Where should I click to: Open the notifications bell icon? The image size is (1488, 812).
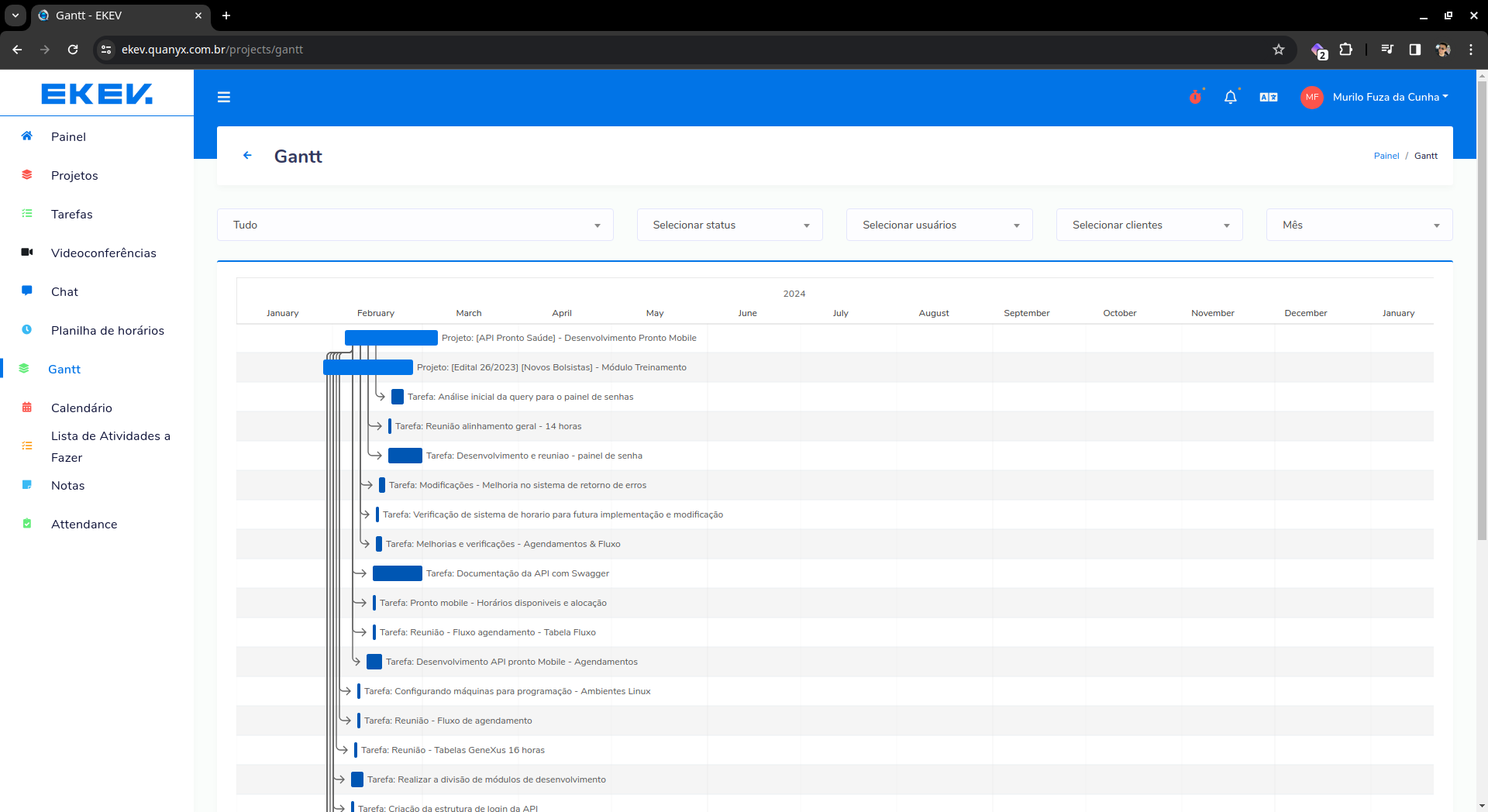[x=1230, y=97]
